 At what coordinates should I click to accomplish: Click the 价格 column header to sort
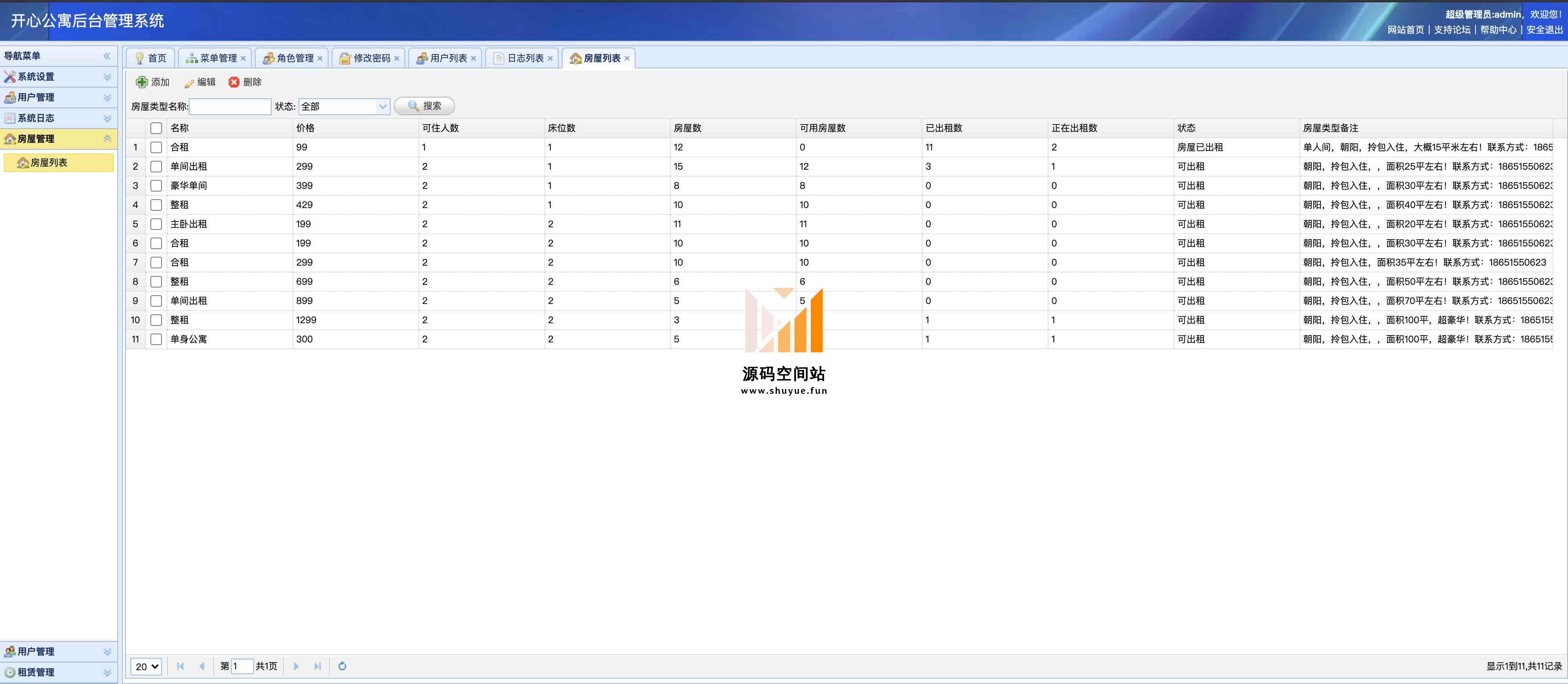click(x=305, y=129)
